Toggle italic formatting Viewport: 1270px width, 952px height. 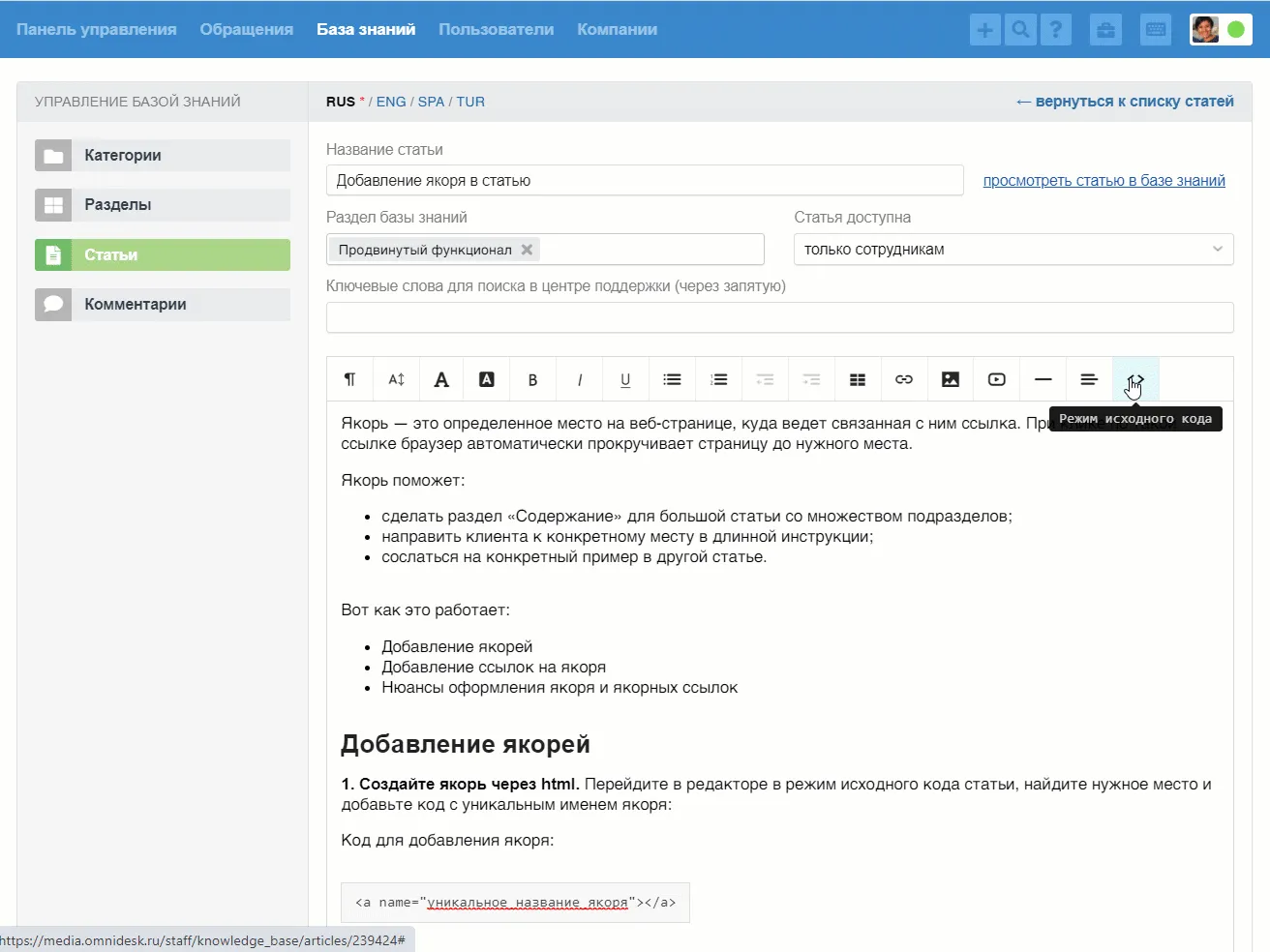tap(579, 379)
